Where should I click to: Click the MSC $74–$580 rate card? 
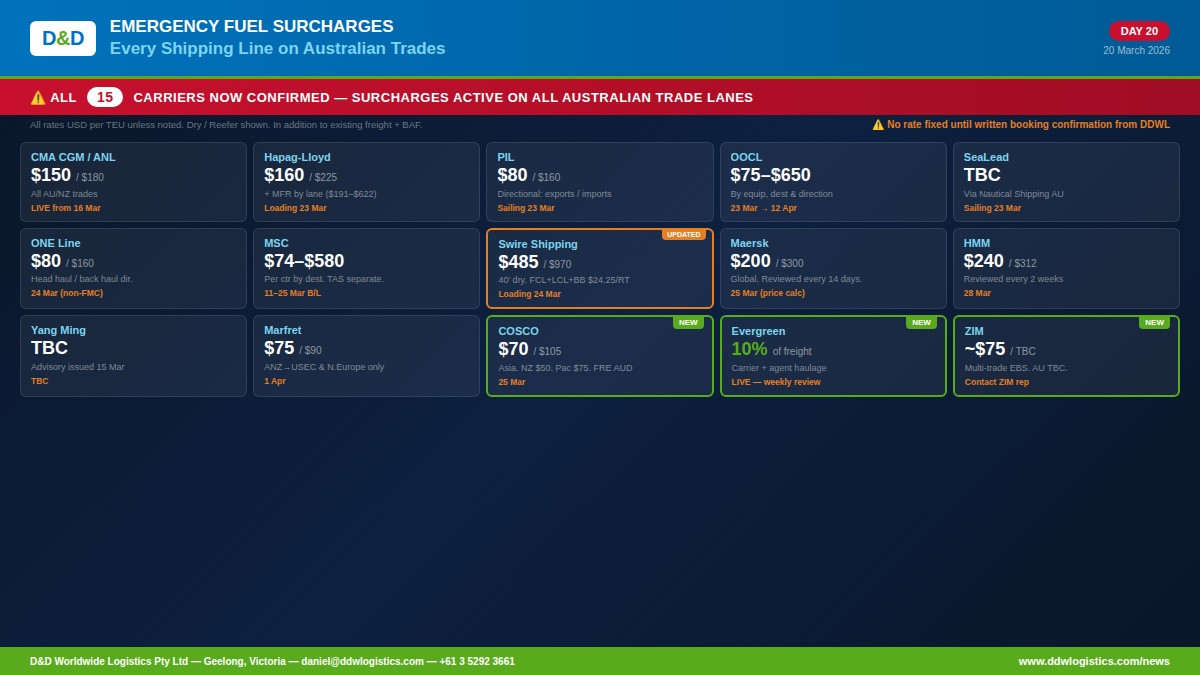click(366, 269)
